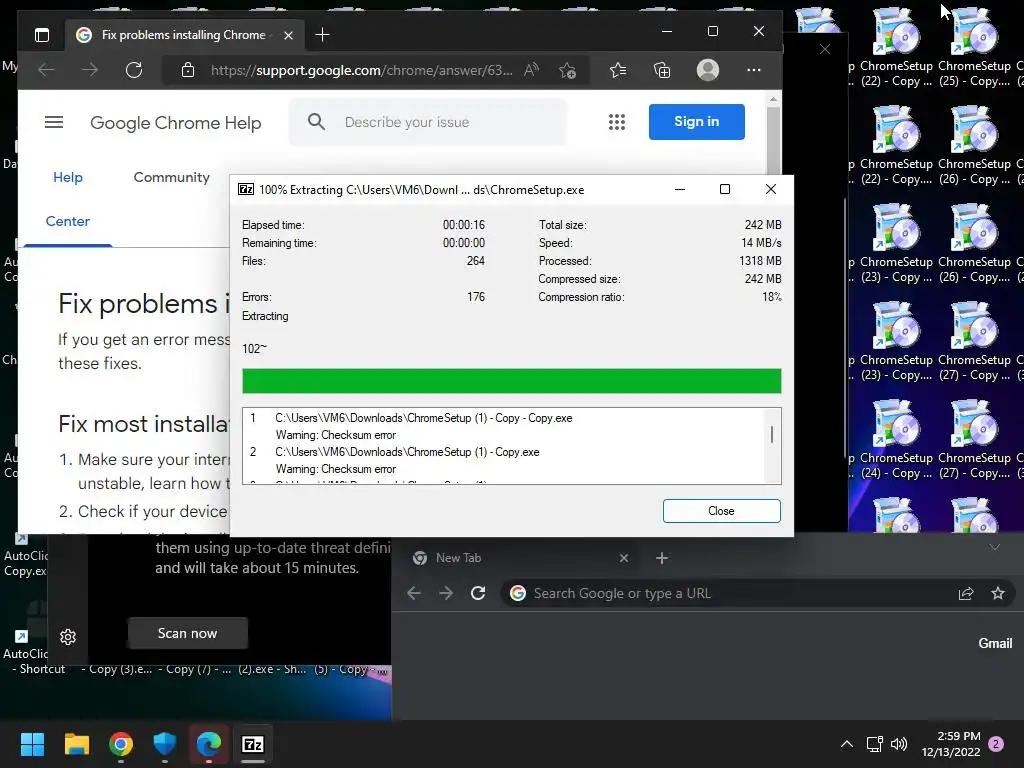Image resolution: width=1024 pixels, height=768 pixels.
Task: Click Scan now in Windows Security
Action: [187, 633]
